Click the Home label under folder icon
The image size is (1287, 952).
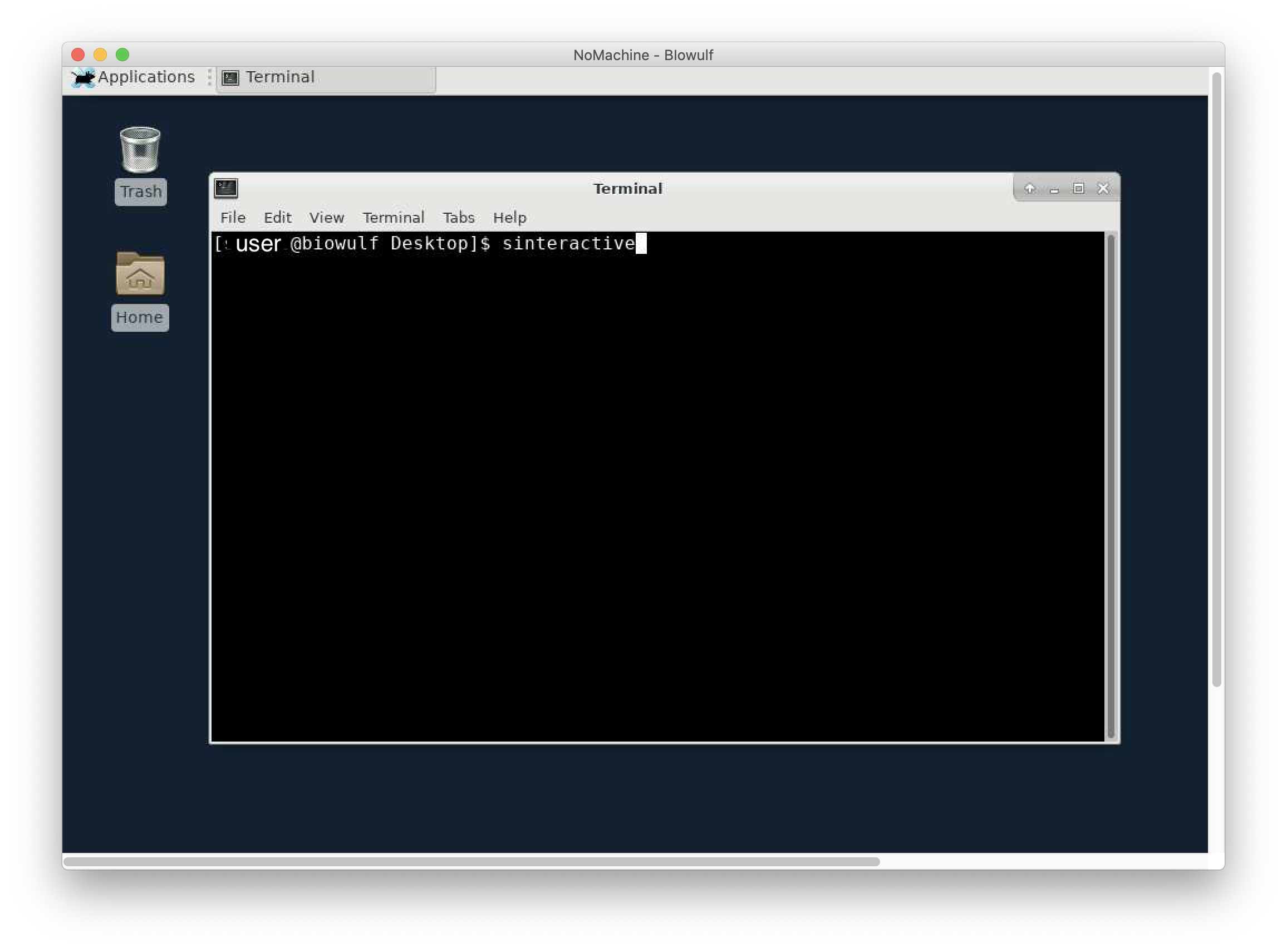coord(140,317)
